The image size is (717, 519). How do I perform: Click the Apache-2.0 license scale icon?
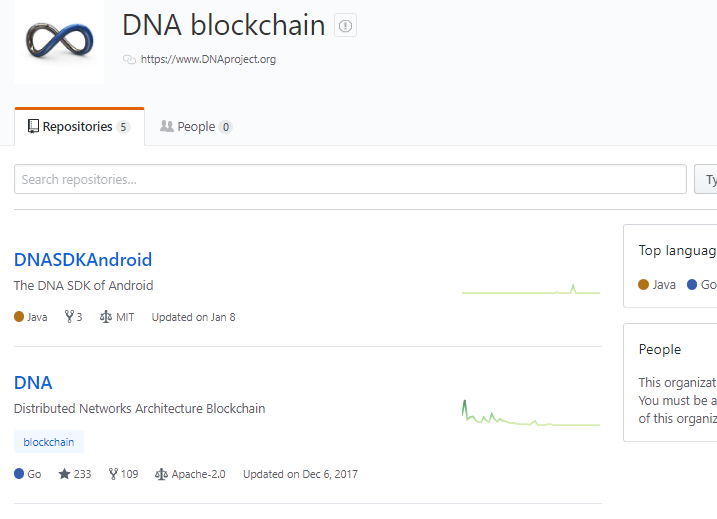click(161, 474)
